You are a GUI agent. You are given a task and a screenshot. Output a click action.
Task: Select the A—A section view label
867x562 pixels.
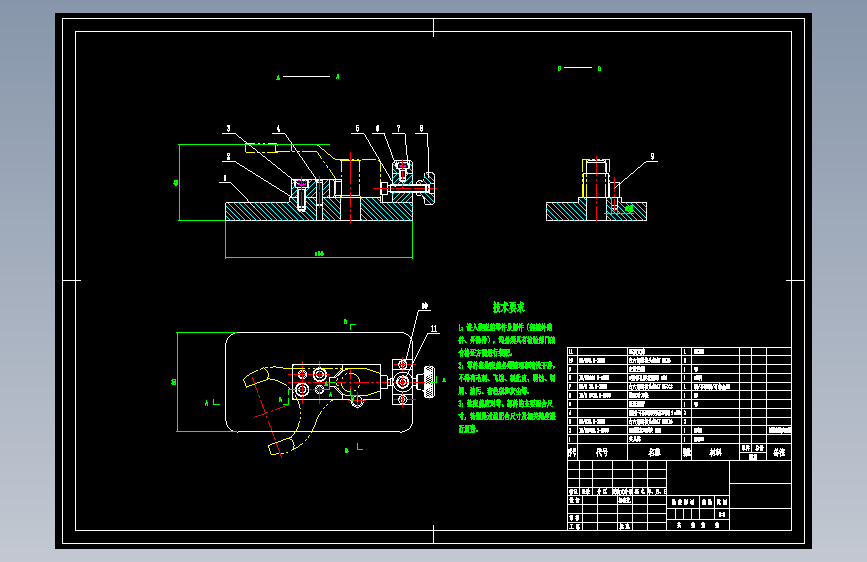[x=307, y=77]
